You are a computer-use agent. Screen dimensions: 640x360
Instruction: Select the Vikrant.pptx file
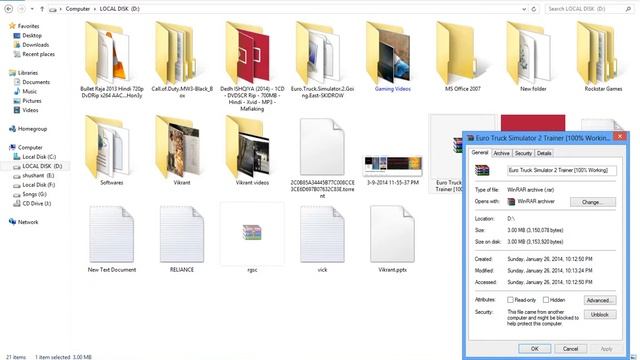tap(392, 234)
